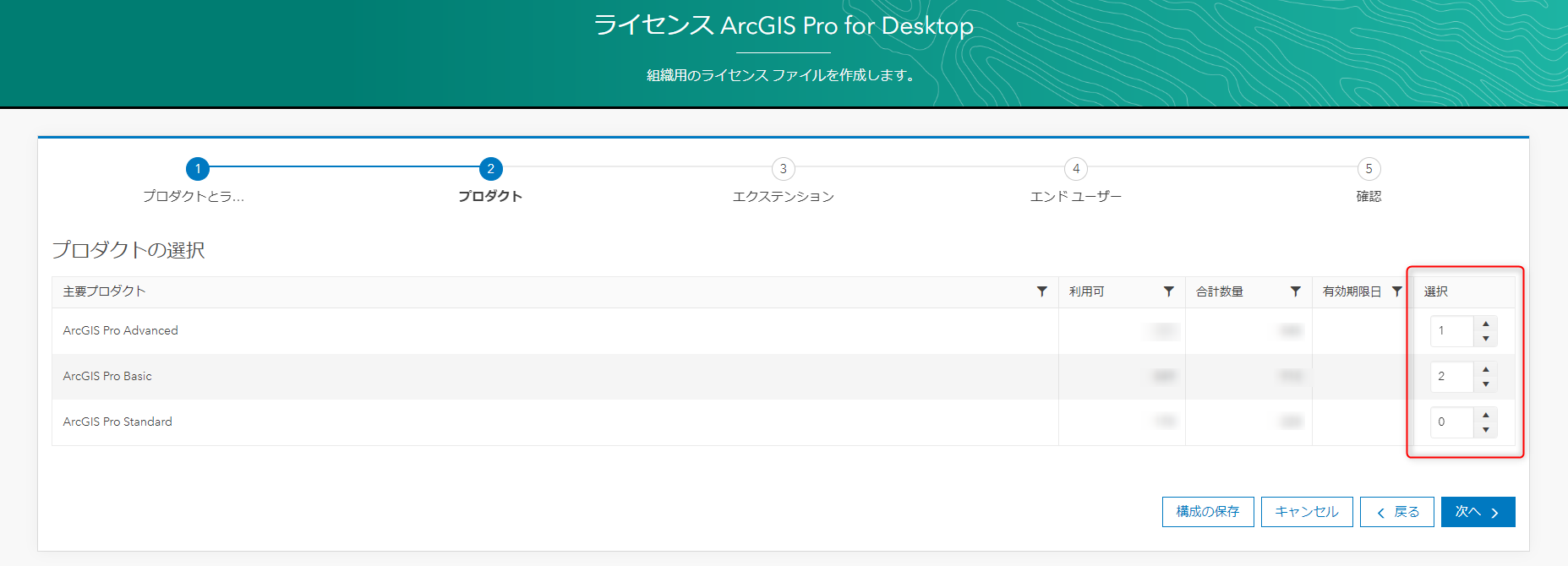Go to step 1 プロダクトとラ...
Screen dimensions: 1568x566
coord(197,169)
